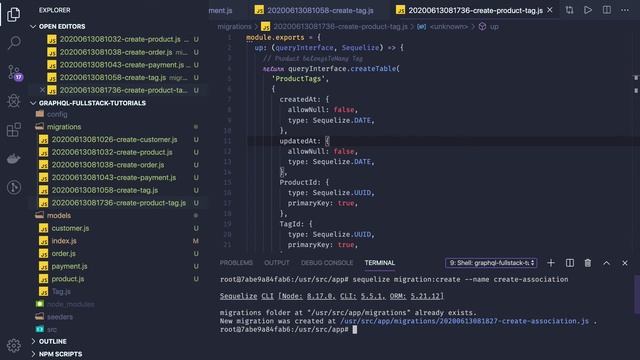Open 20200613081026-create-customer.js in migrations
640x360 pixels.
click(x=114, y=140)
